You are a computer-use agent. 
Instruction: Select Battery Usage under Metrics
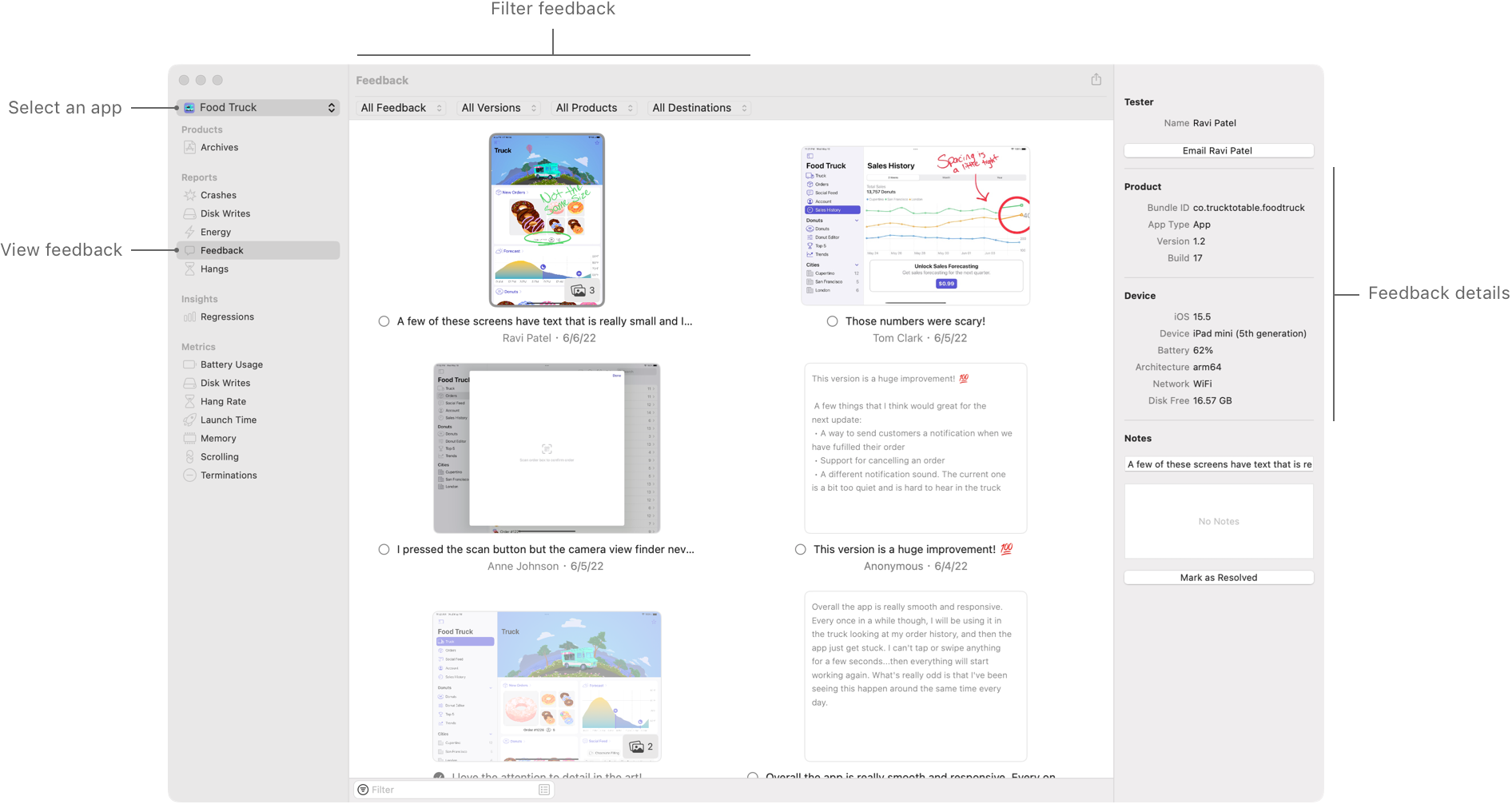coord(232,364)
